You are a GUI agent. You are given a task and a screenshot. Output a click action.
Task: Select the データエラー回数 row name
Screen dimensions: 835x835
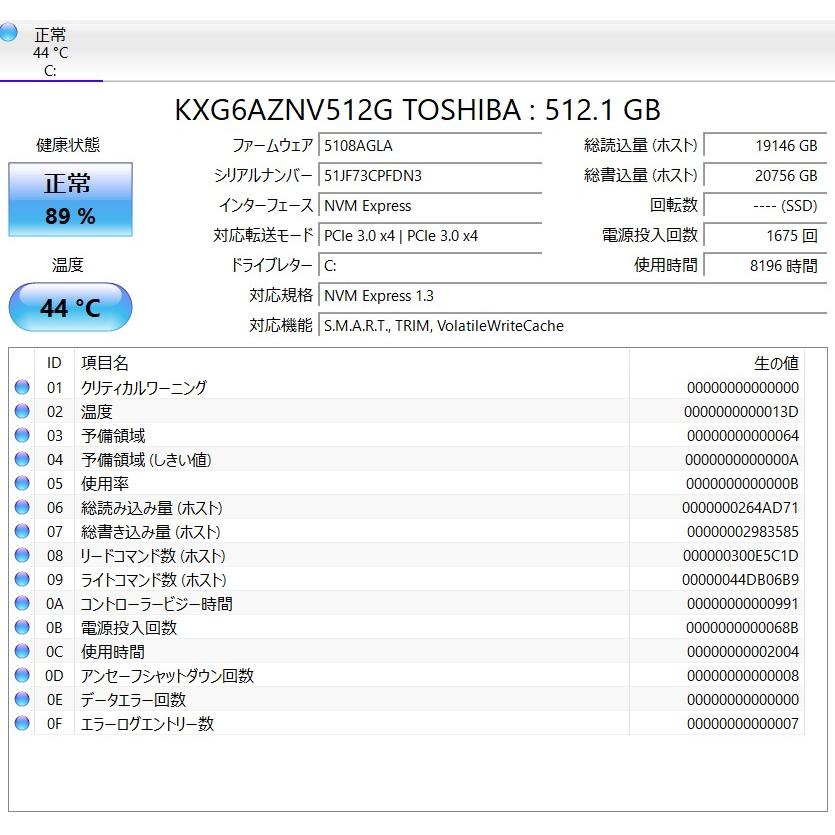[x=133, y=699]
